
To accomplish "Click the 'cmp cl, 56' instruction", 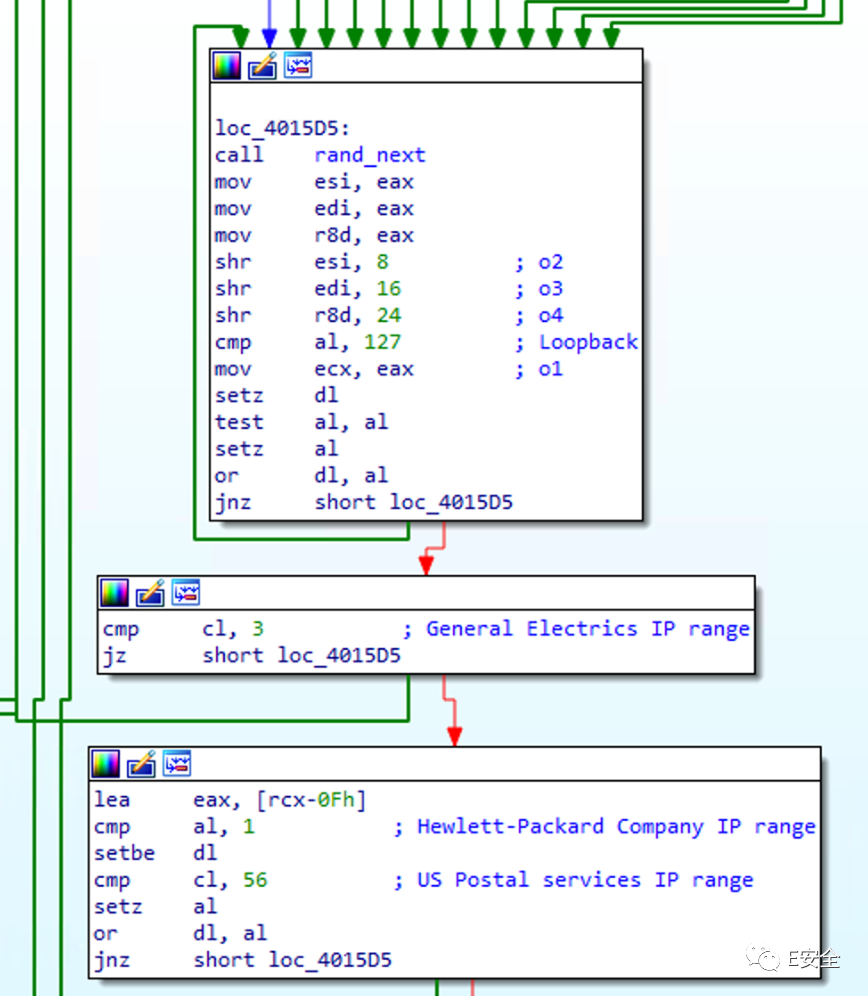I will [180, 879].
